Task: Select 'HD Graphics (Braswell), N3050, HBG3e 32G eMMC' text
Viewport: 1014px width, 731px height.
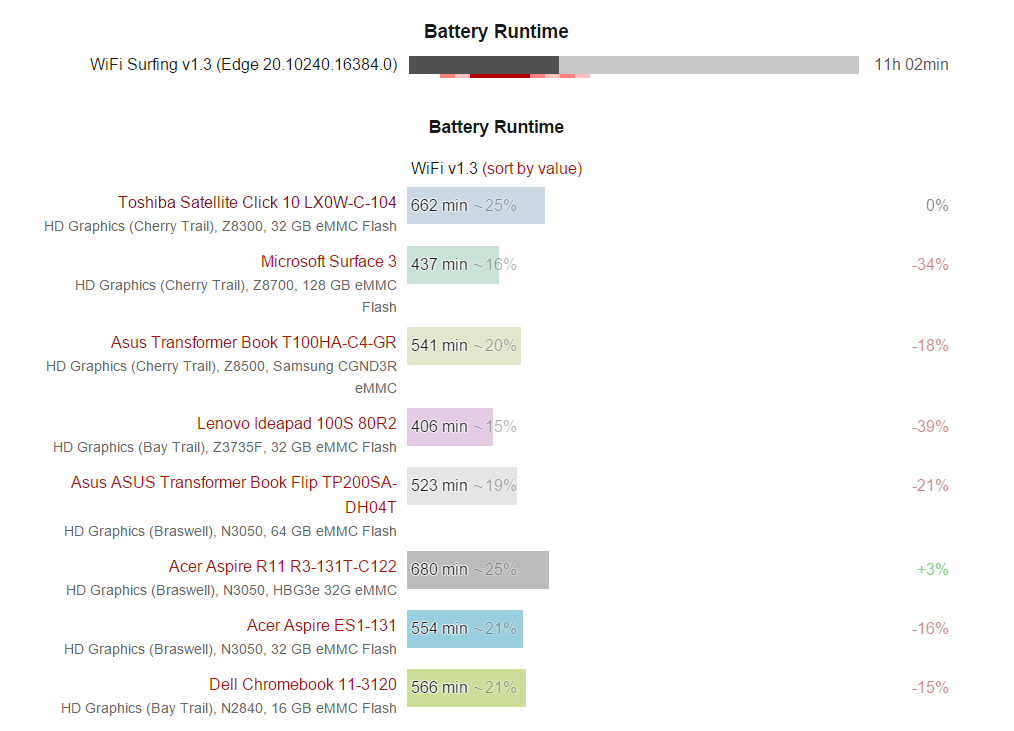Action: [232, 590]
